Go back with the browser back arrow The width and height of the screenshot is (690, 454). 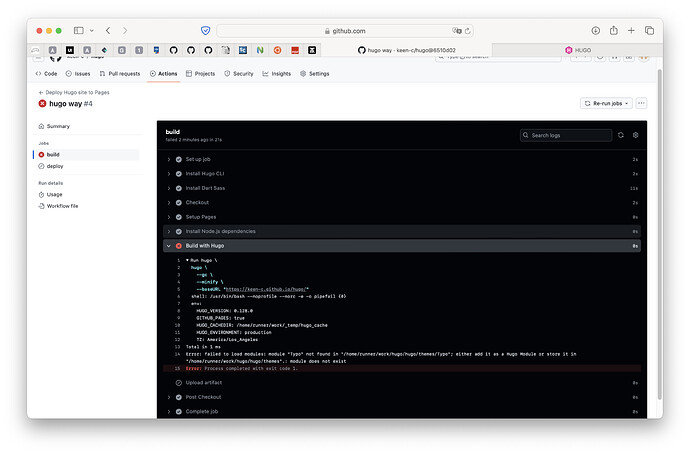[x=108, y=30]
